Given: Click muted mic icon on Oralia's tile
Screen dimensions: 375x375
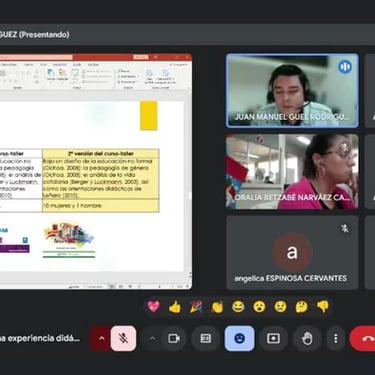Looking at the screenshot, I should coord(345,148).
